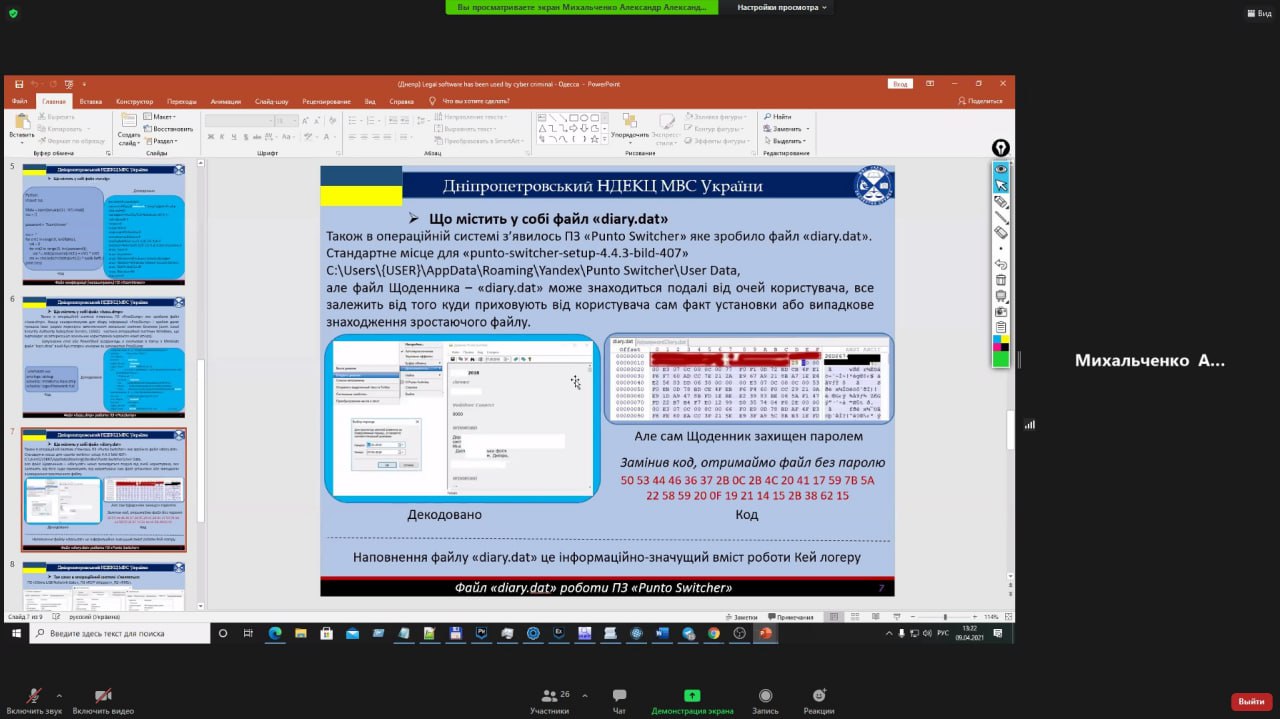Switch to the Переходы ribbon tab
Screen dimensions: 1280x719
coord(182,101)
